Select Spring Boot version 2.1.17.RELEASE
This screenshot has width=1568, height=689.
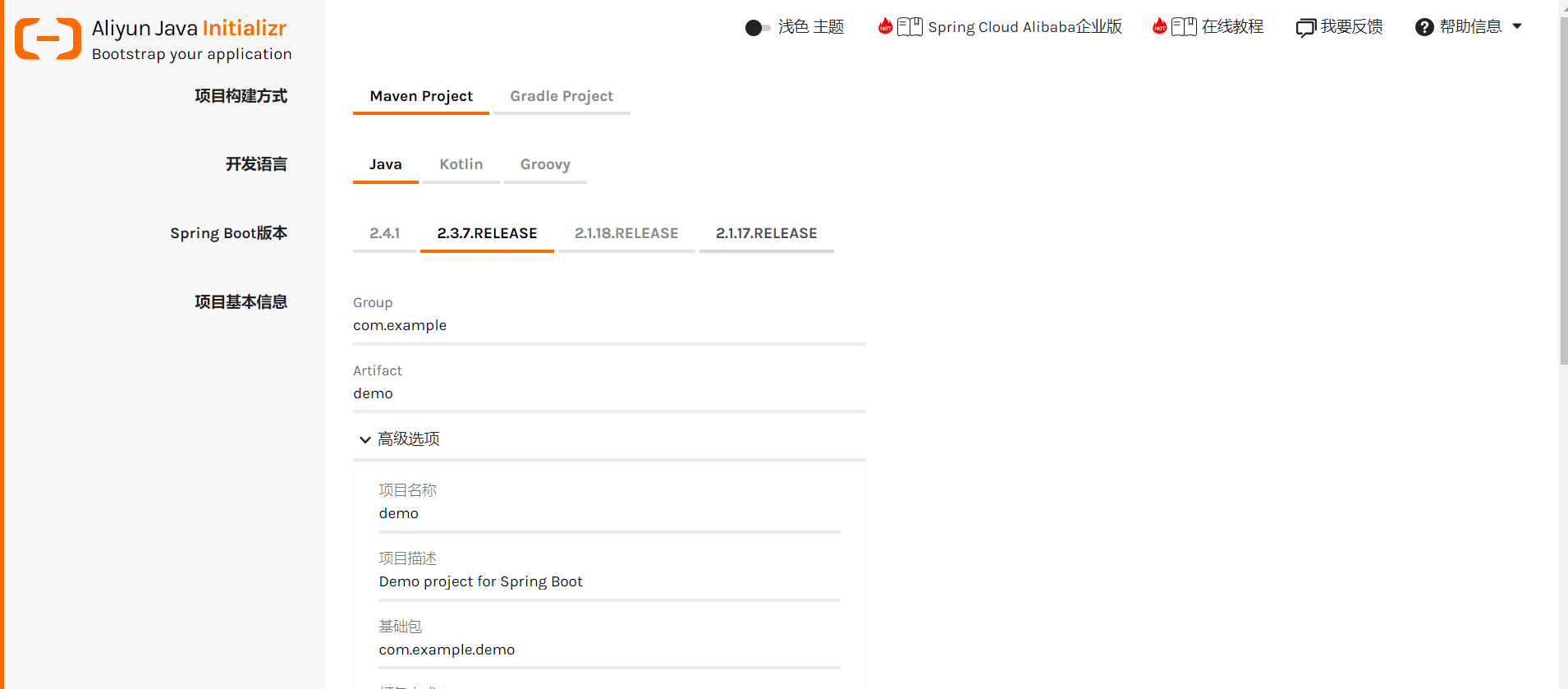[766, 233]
